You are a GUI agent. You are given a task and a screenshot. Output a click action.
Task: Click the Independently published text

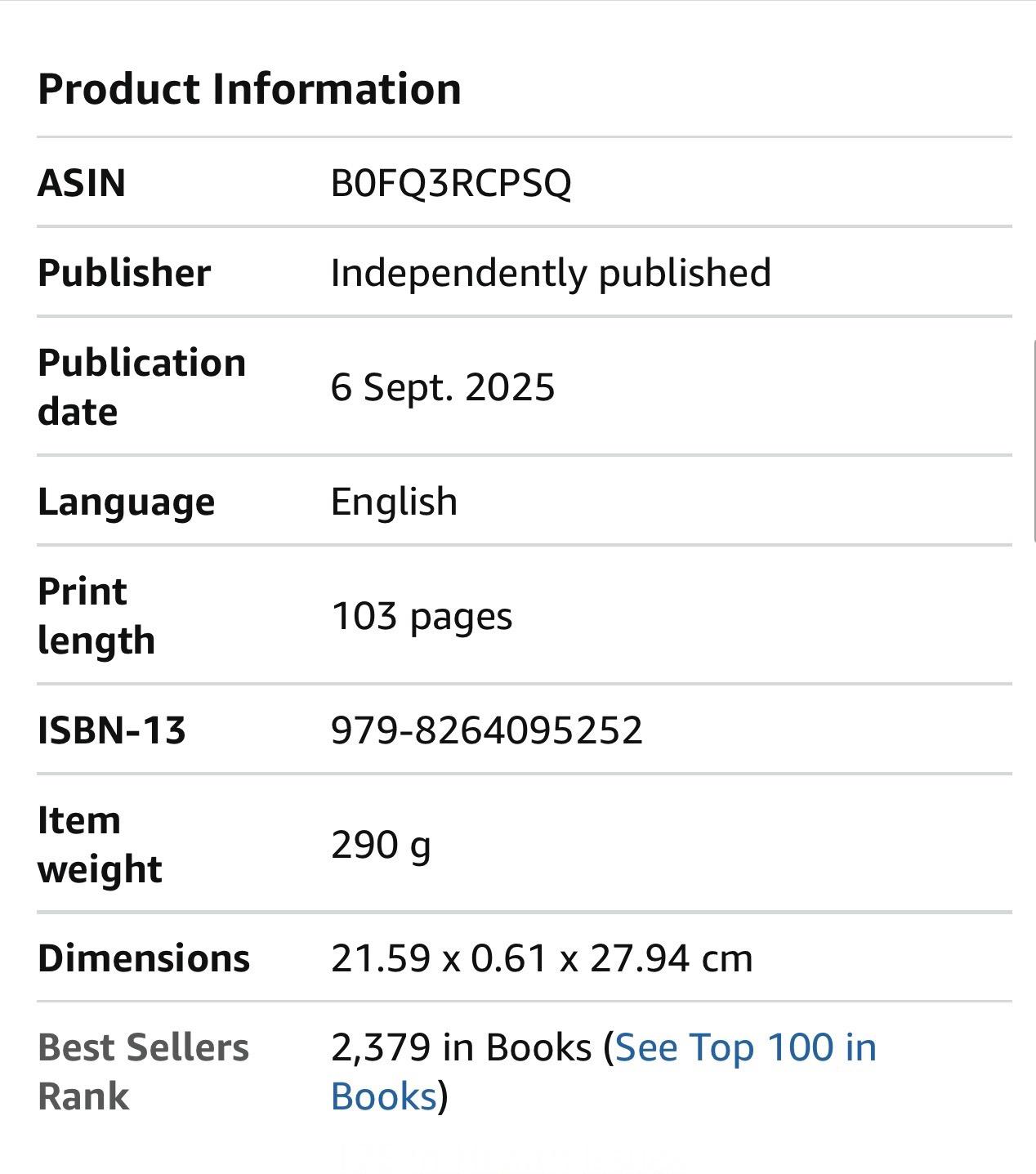pyautogui.click(x=551, y=273)
